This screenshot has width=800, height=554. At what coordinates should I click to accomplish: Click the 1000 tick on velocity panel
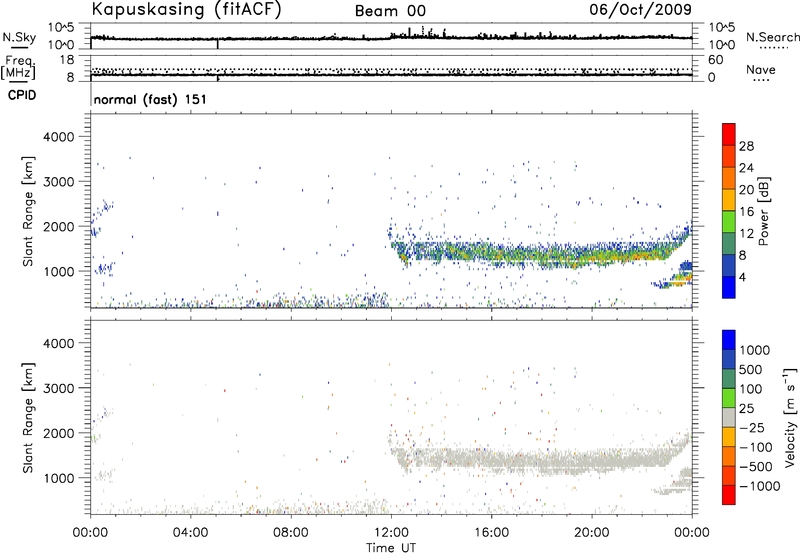tap(59, 478)
